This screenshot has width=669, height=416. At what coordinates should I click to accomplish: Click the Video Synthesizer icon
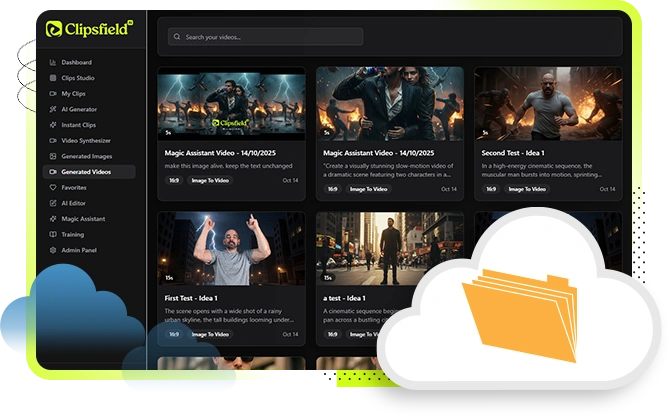[x=53, y=140]
